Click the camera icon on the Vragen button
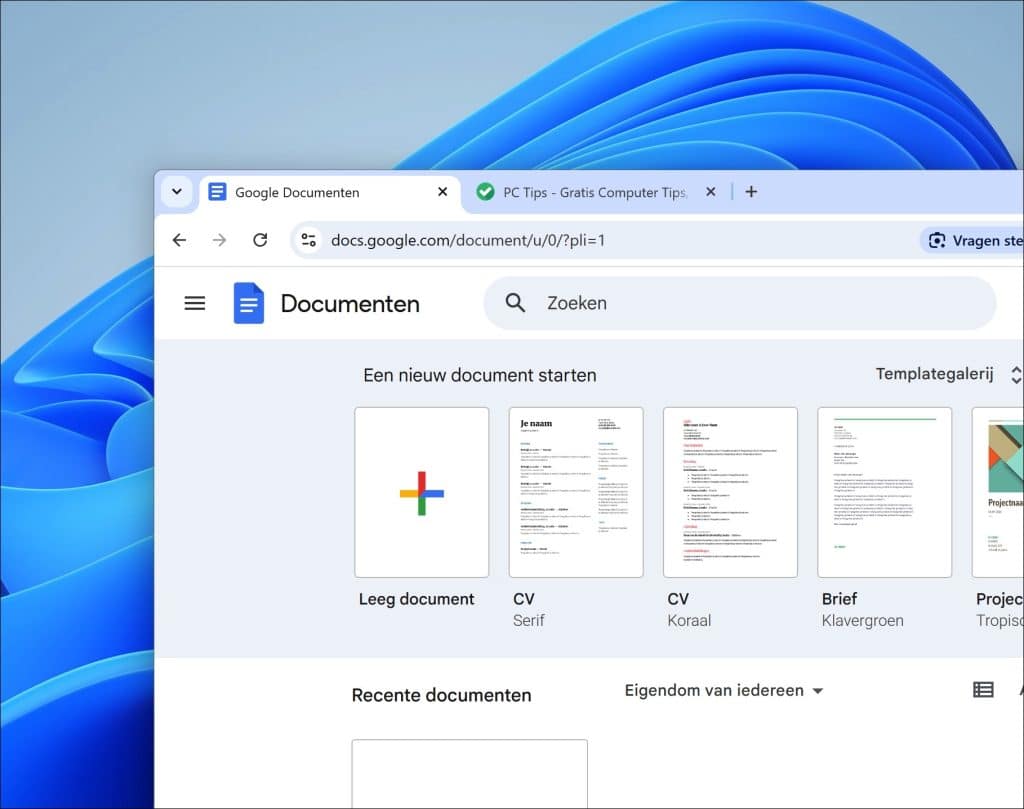This screenshot has height=809, width=1024. tap(937, 240)
